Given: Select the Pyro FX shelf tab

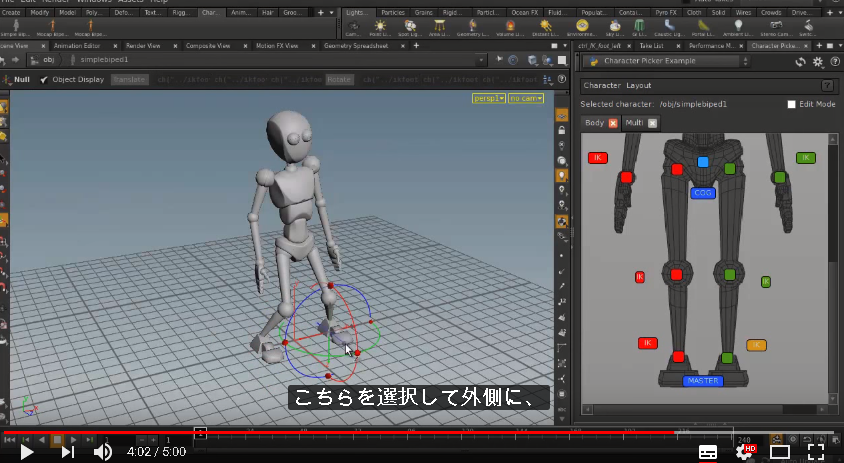Looking at the screenshot, I should (x=666, y=12).
